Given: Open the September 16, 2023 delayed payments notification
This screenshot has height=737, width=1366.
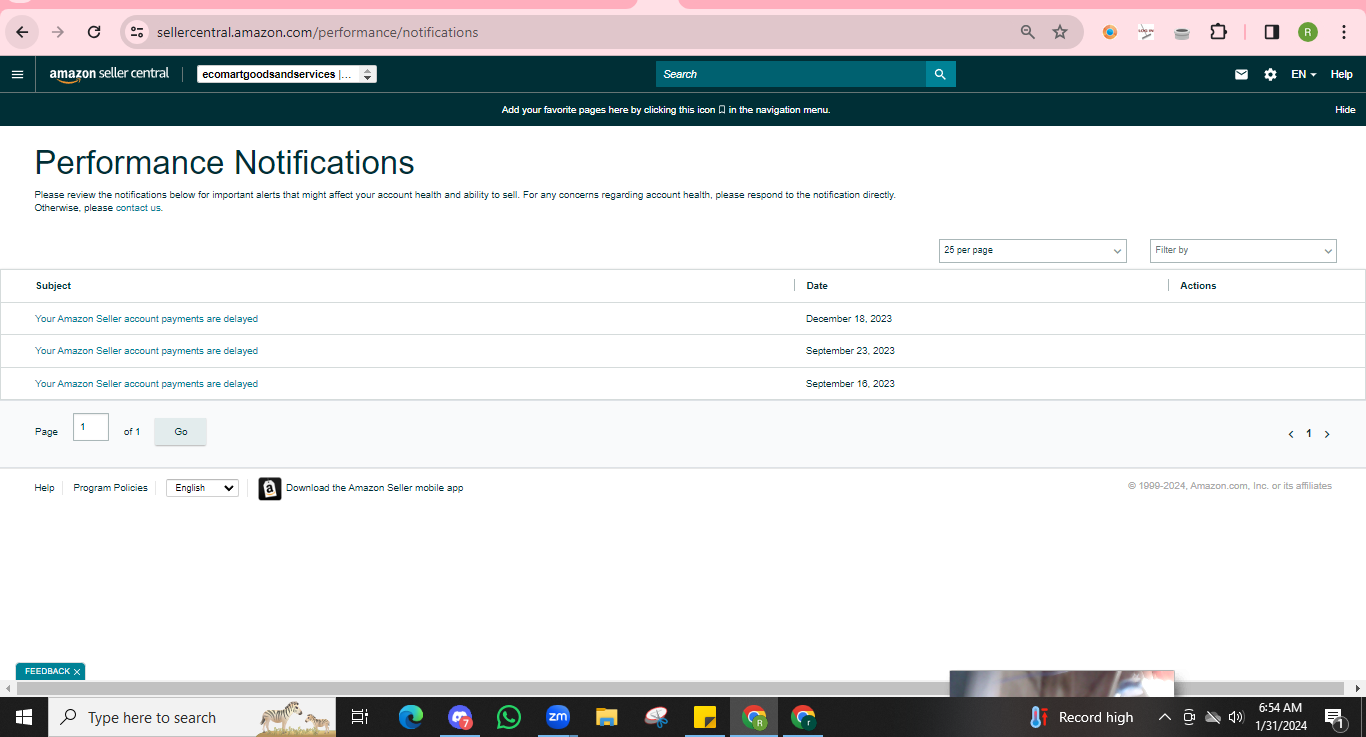Looking at the screenshot, I should 146,384.
